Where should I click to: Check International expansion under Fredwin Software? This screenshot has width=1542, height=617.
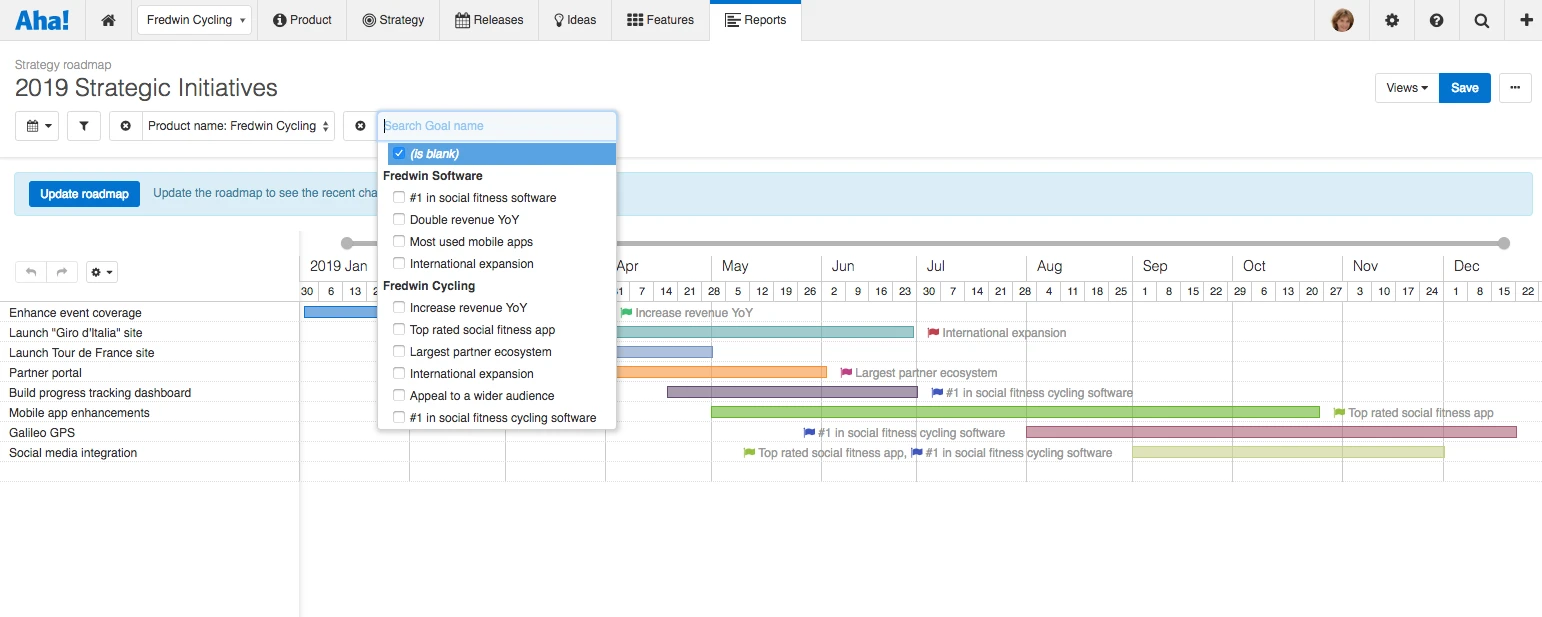399,263
